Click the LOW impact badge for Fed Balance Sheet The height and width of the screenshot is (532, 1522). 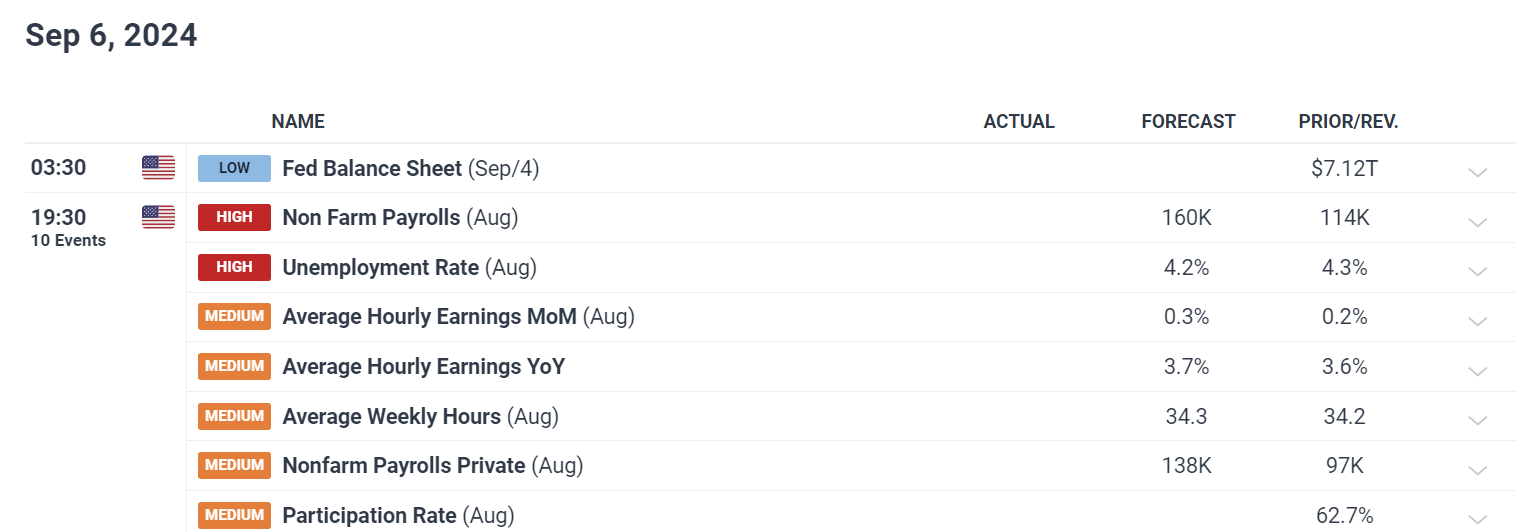[234, 168]
